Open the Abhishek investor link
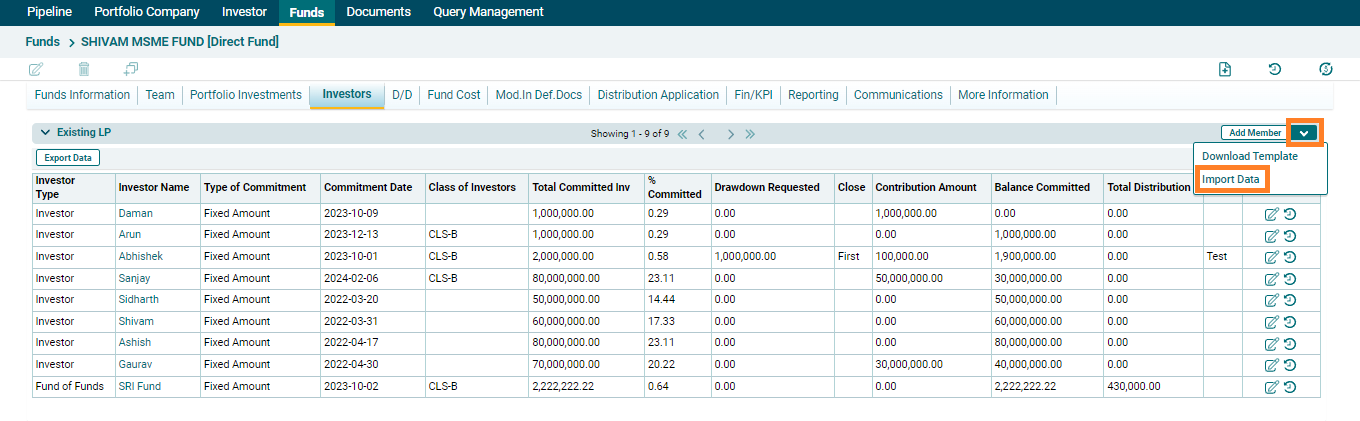The image size is (1360, 421). click(140, 257)
